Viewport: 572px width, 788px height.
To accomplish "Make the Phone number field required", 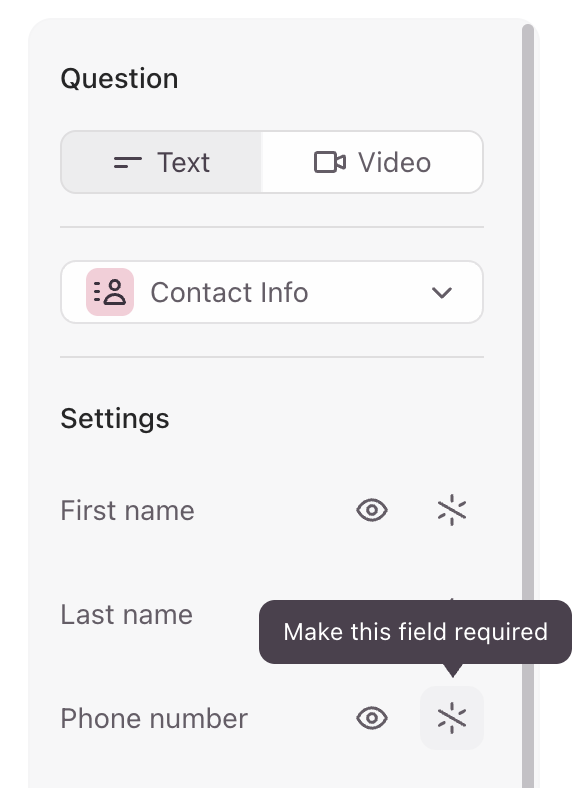I will (x=452, y=718).
